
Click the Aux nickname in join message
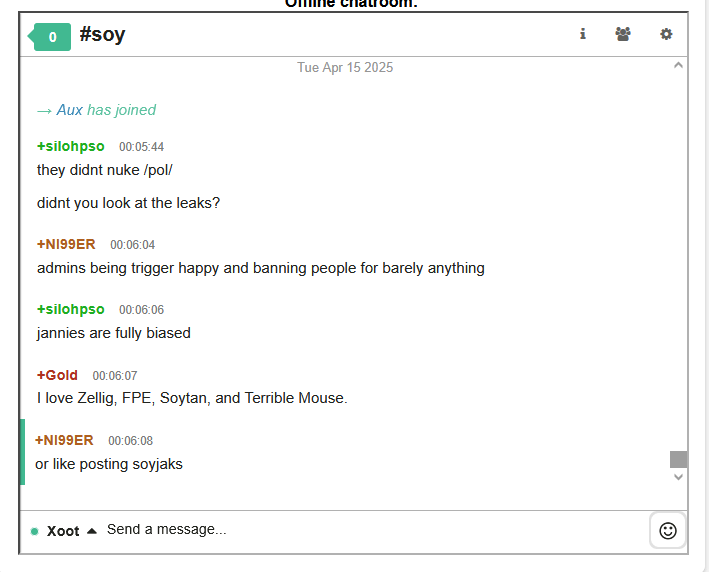70,110
